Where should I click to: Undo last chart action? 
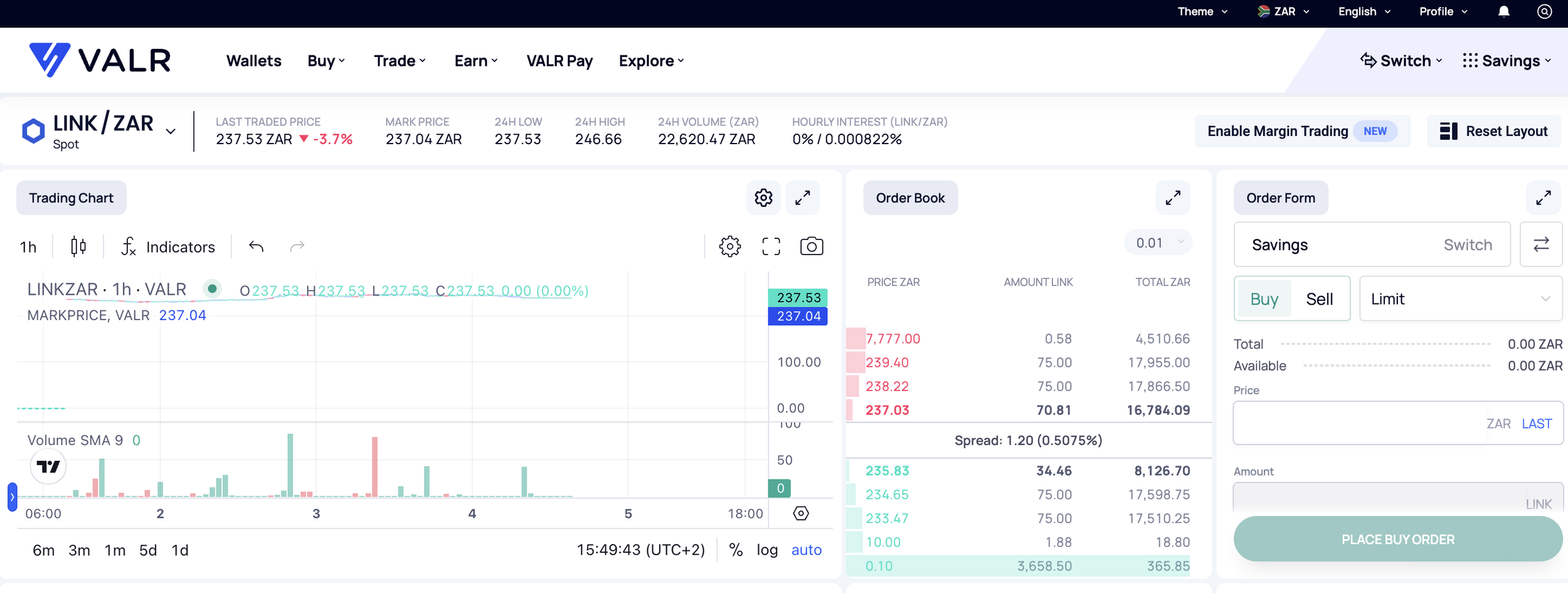pyautogui.click(x=256, y=246)
